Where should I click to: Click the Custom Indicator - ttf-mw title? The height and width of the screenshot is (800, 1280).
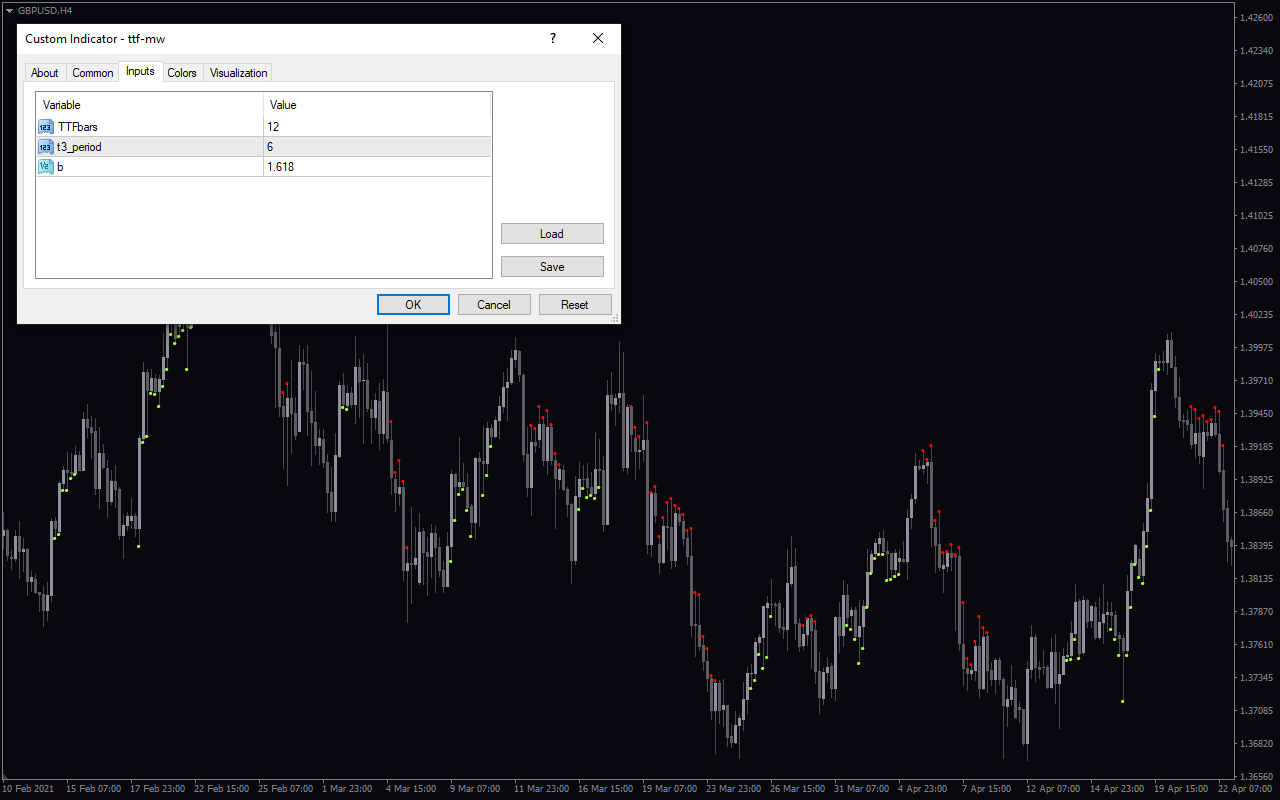click(x=95, y=39)
